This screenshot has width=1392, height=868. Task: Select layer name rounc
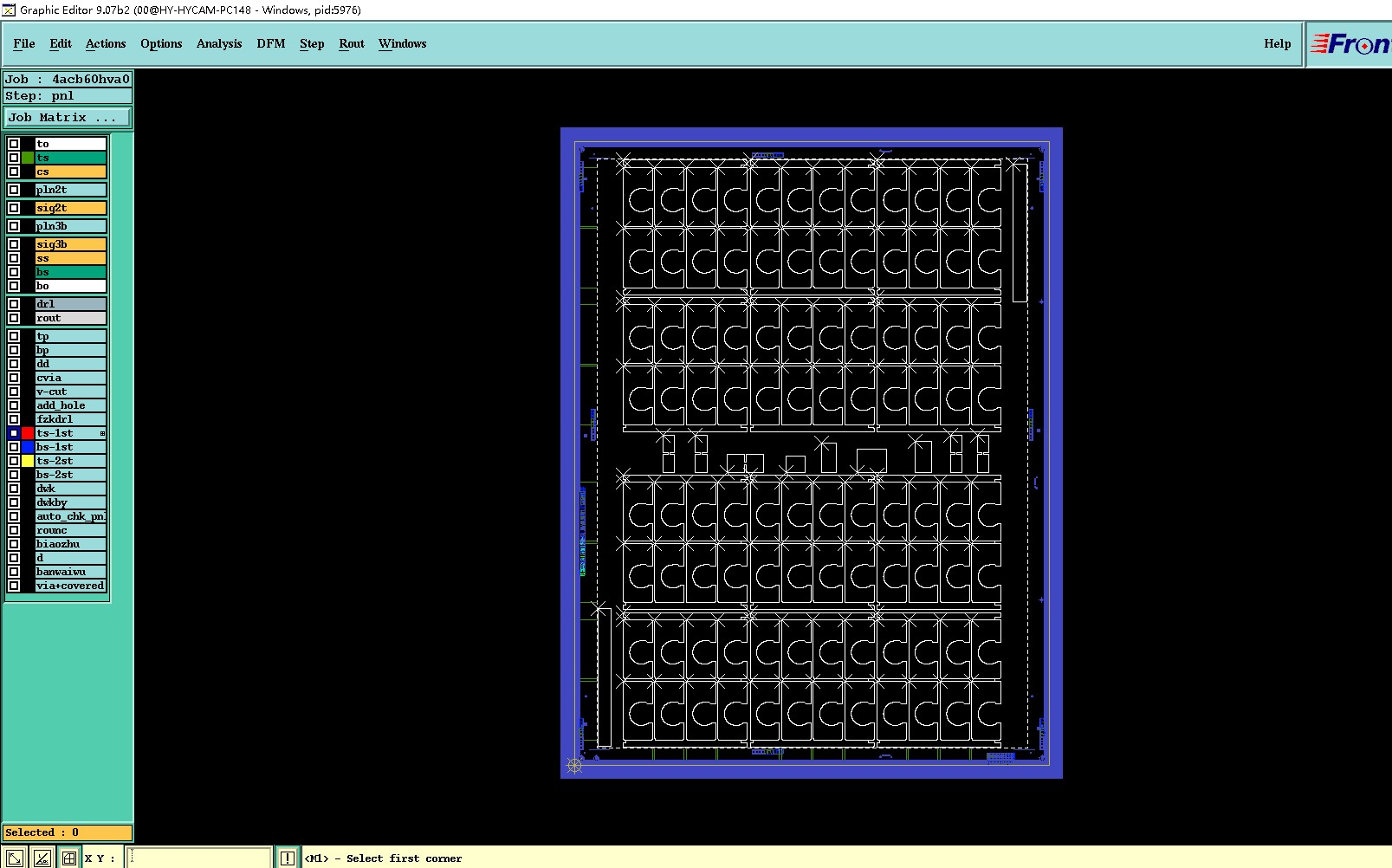coord(71,530)
